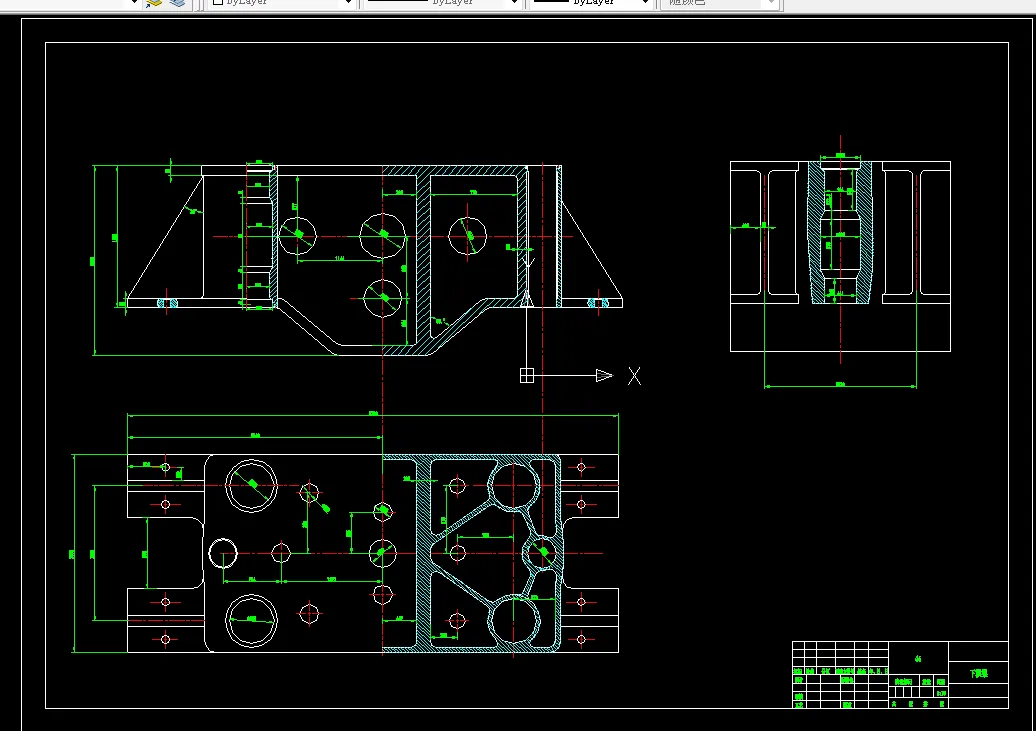This screenshot has height=731, width=1036.
Task: Select the right triangular rib in the front view
Action: (591, 251)
